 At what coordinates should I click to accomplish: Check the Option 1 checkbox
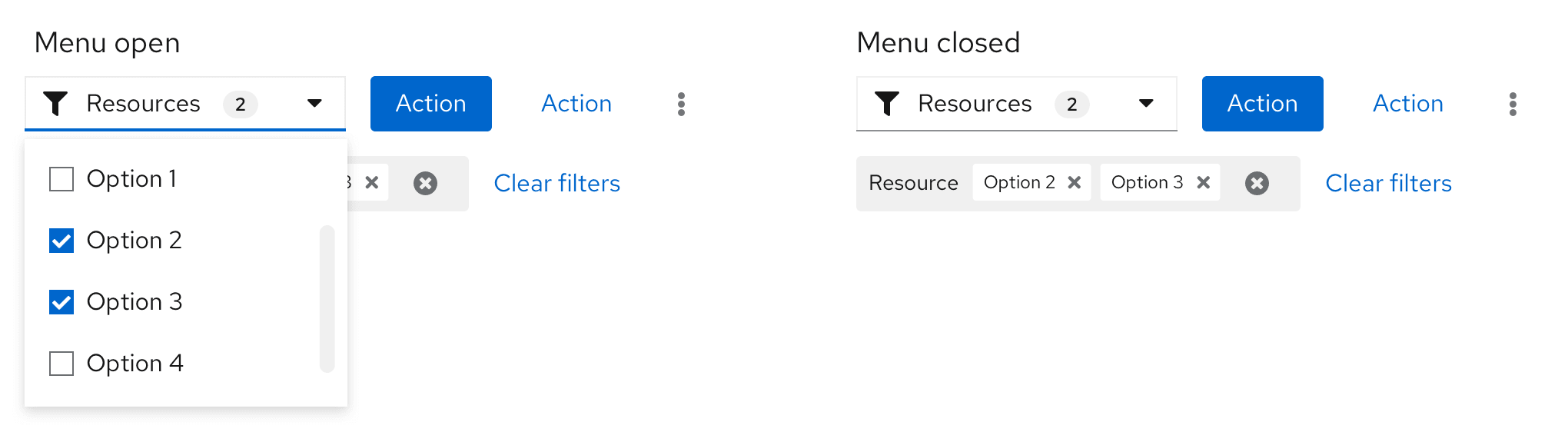point(61,179)
